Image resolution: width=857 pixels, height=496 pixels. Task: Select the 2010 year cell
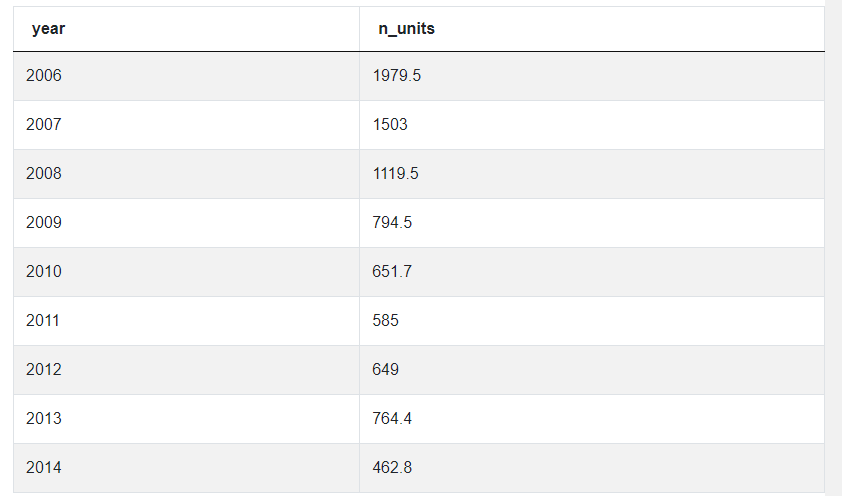point(186,272)
